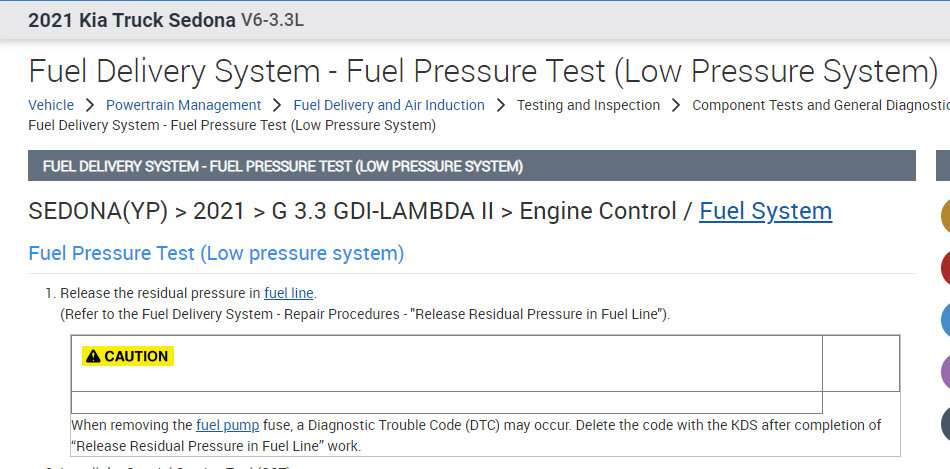
Task: Click the blue circle icon in right sidebar
Action: pos(945,320)
